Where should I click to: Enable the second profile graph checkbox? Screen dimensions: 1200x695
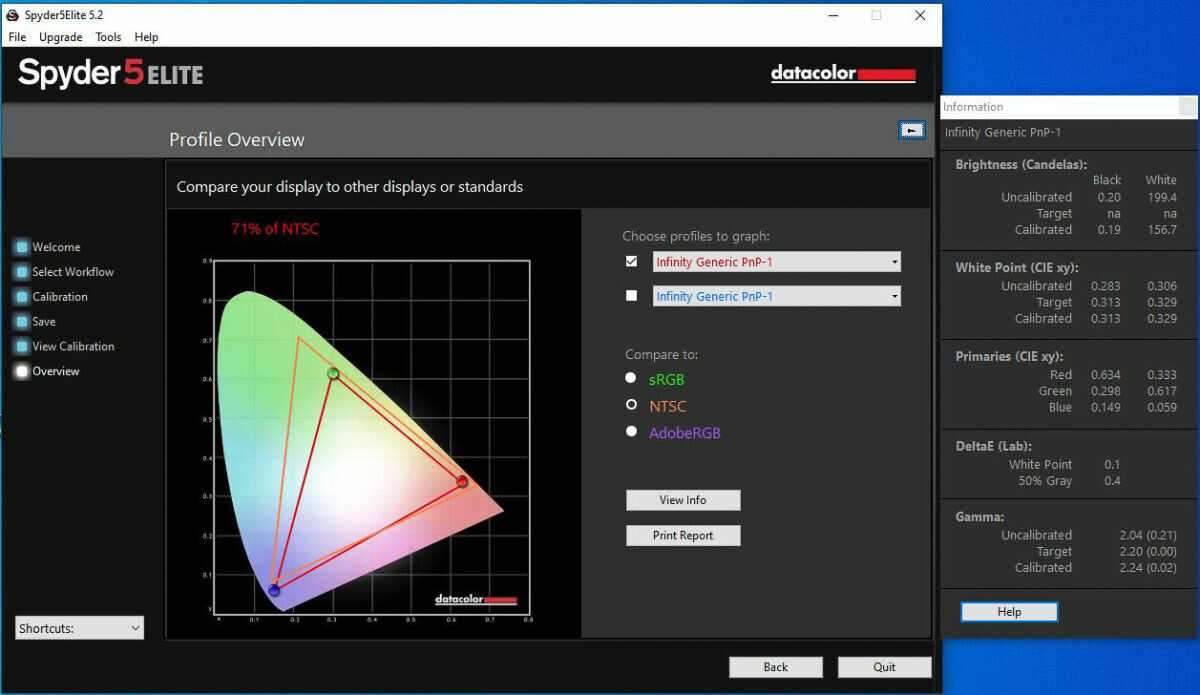631,296
